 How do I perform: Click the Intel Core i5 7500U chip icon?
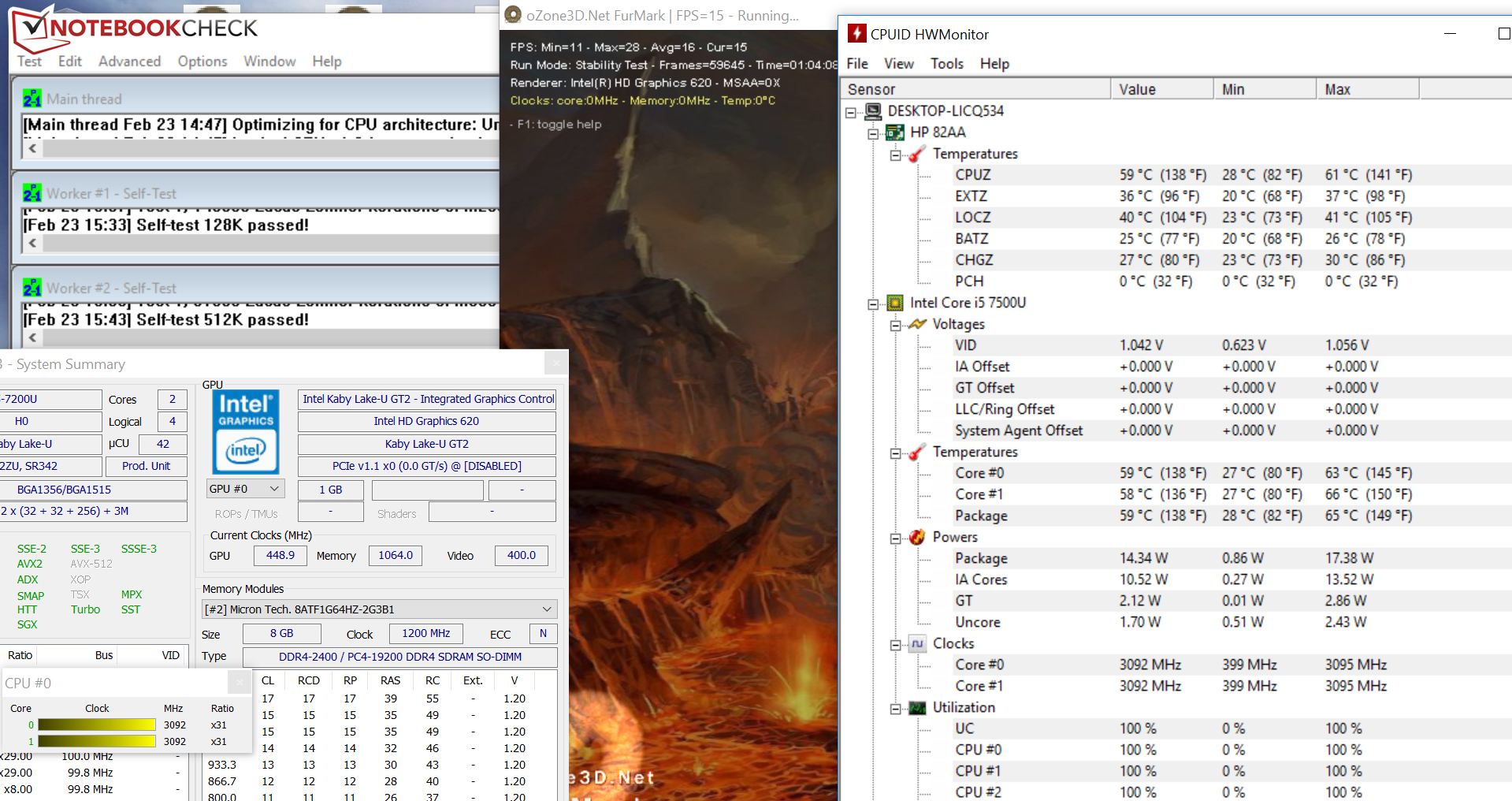coord(895,303)
